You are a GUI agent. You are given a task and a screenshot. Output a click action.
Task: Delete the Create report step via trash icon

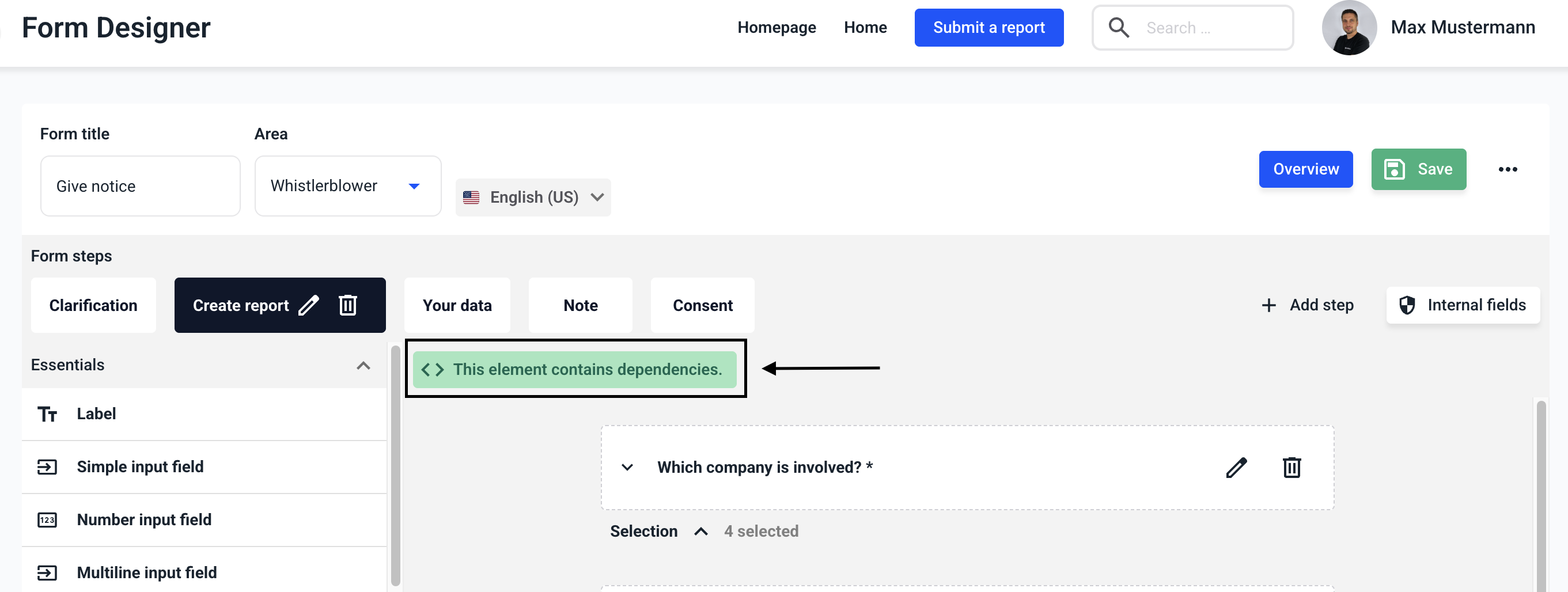click(347, 305)
